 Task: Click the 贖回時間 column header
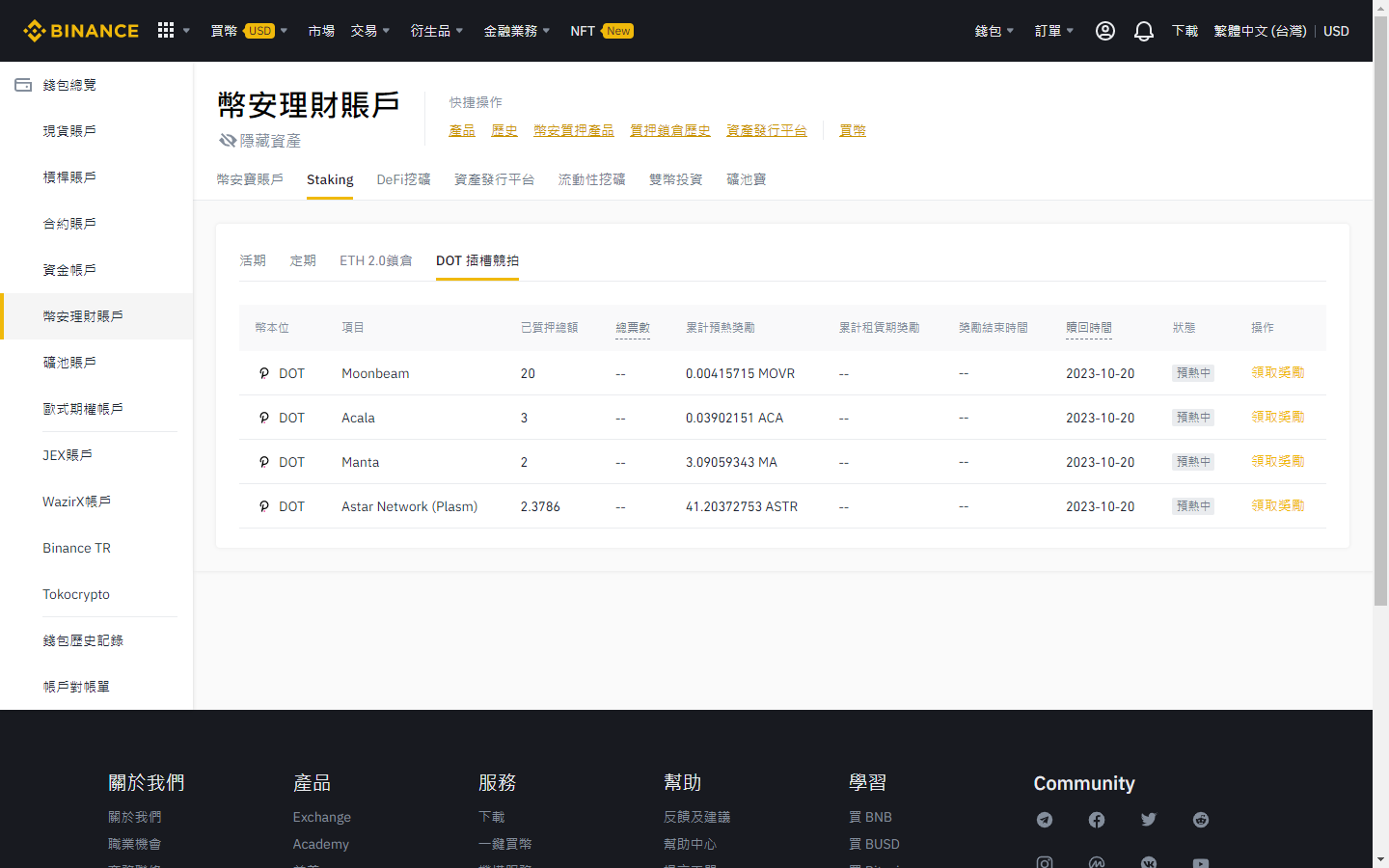coord(1089,328)
